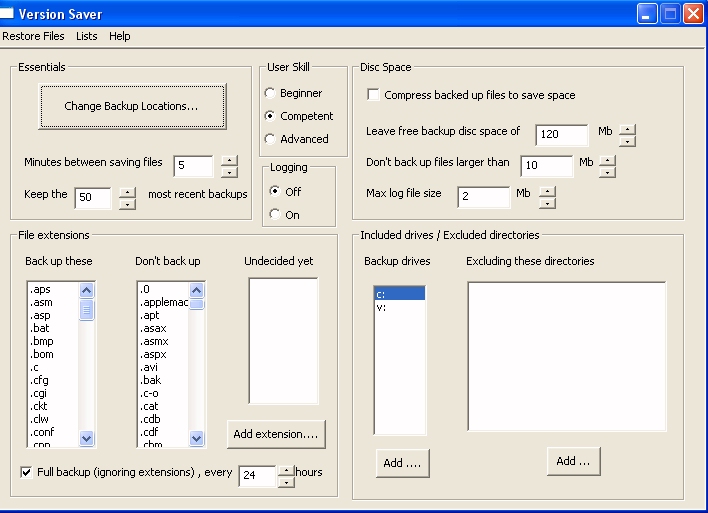
Task: Click the don't back up larger than field
Action: [546, 166]
